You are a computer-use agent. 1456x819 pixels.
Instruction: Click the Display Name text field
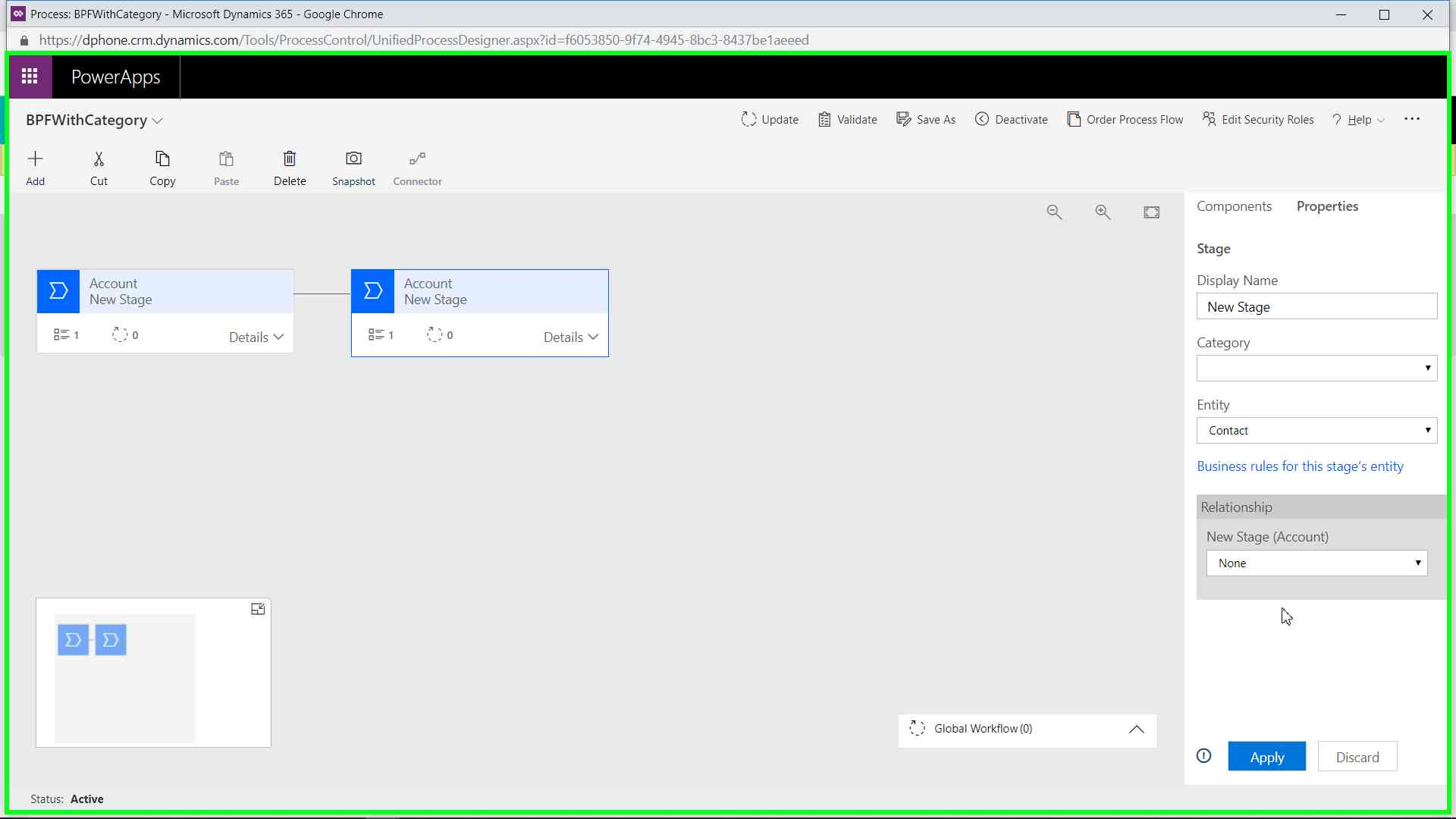click(x=1316, y=307)
